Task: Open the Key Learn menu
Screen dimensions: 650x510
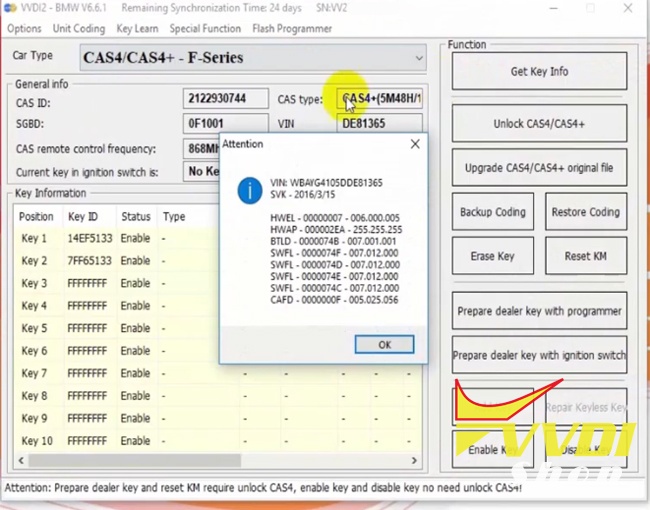Action: pos(137,29)
